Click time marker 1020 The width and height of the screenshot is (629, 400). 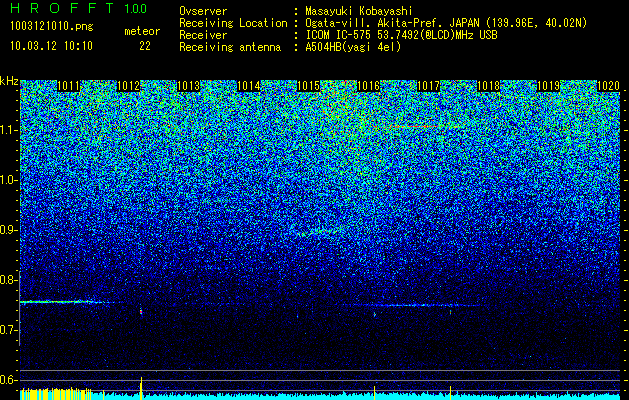[x=609, y=86]
